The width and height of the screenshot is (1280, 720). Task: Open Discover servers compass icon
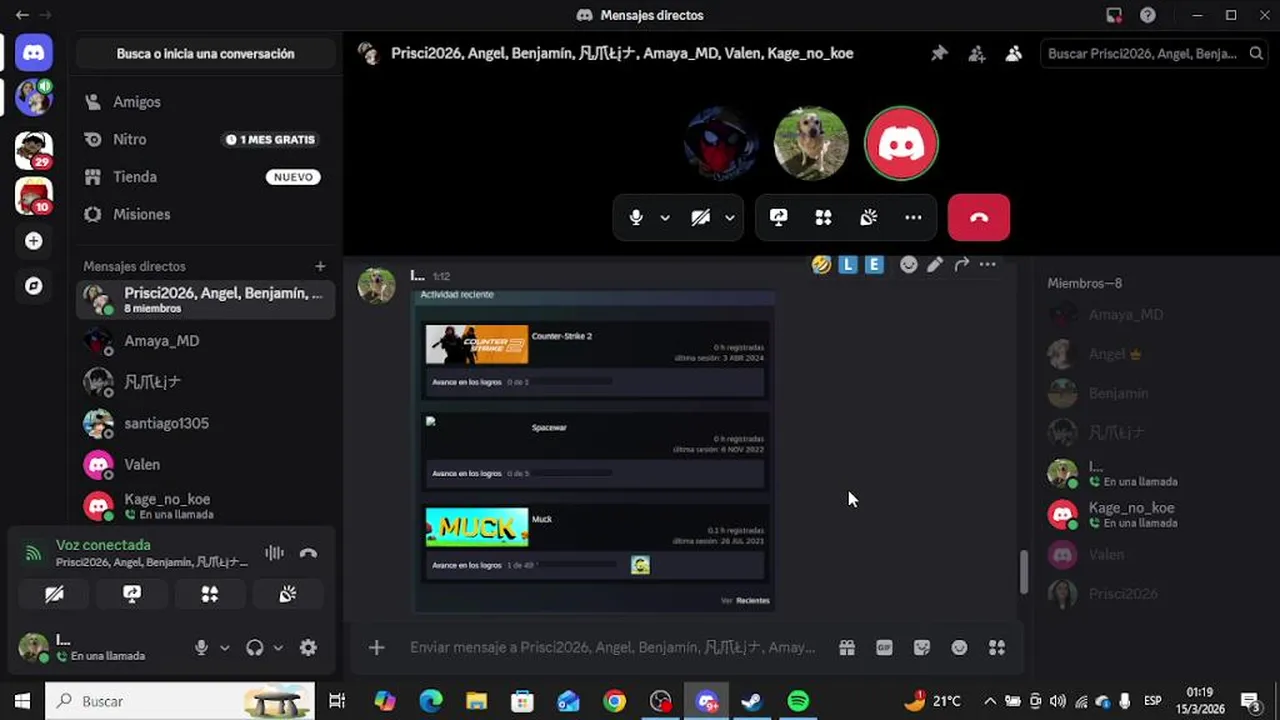tap(33, 287)
